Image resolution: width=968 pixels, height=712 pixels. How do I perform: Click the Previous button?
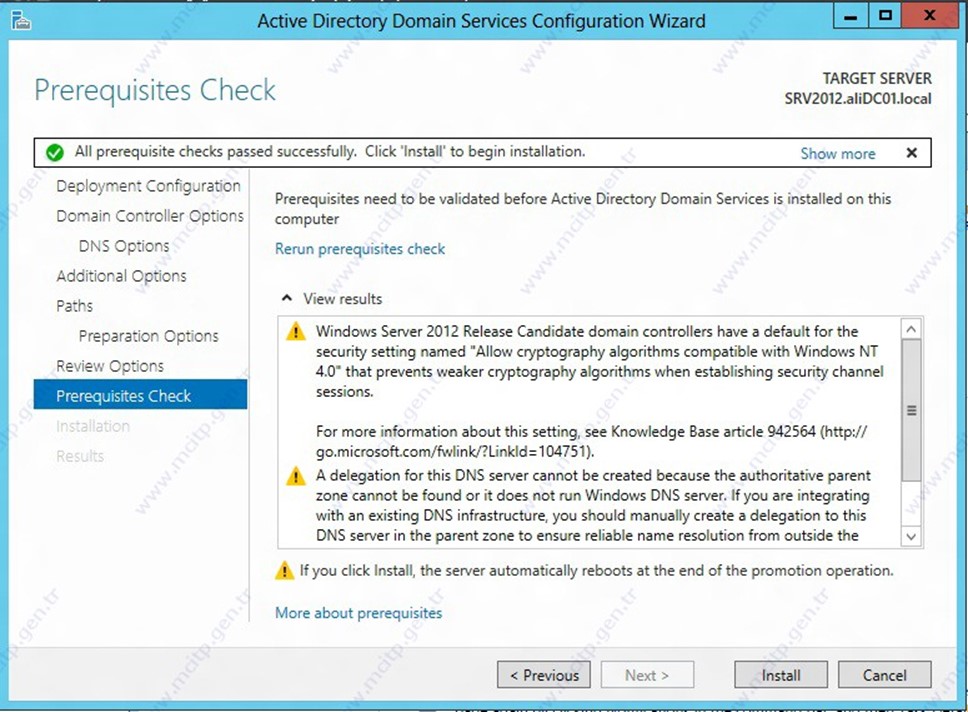pyautogui.click(x=544, y=675)
